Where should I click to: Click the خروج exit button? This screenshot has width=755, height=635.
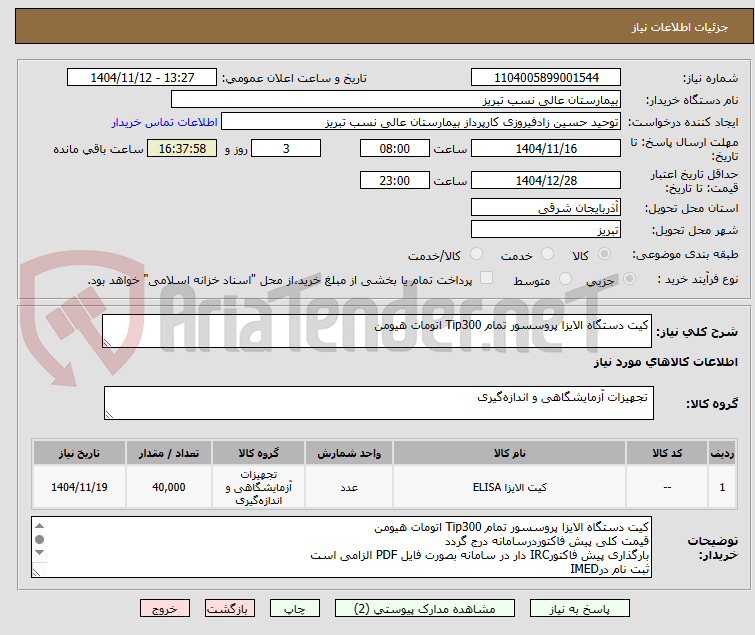[x=165, y=609]
